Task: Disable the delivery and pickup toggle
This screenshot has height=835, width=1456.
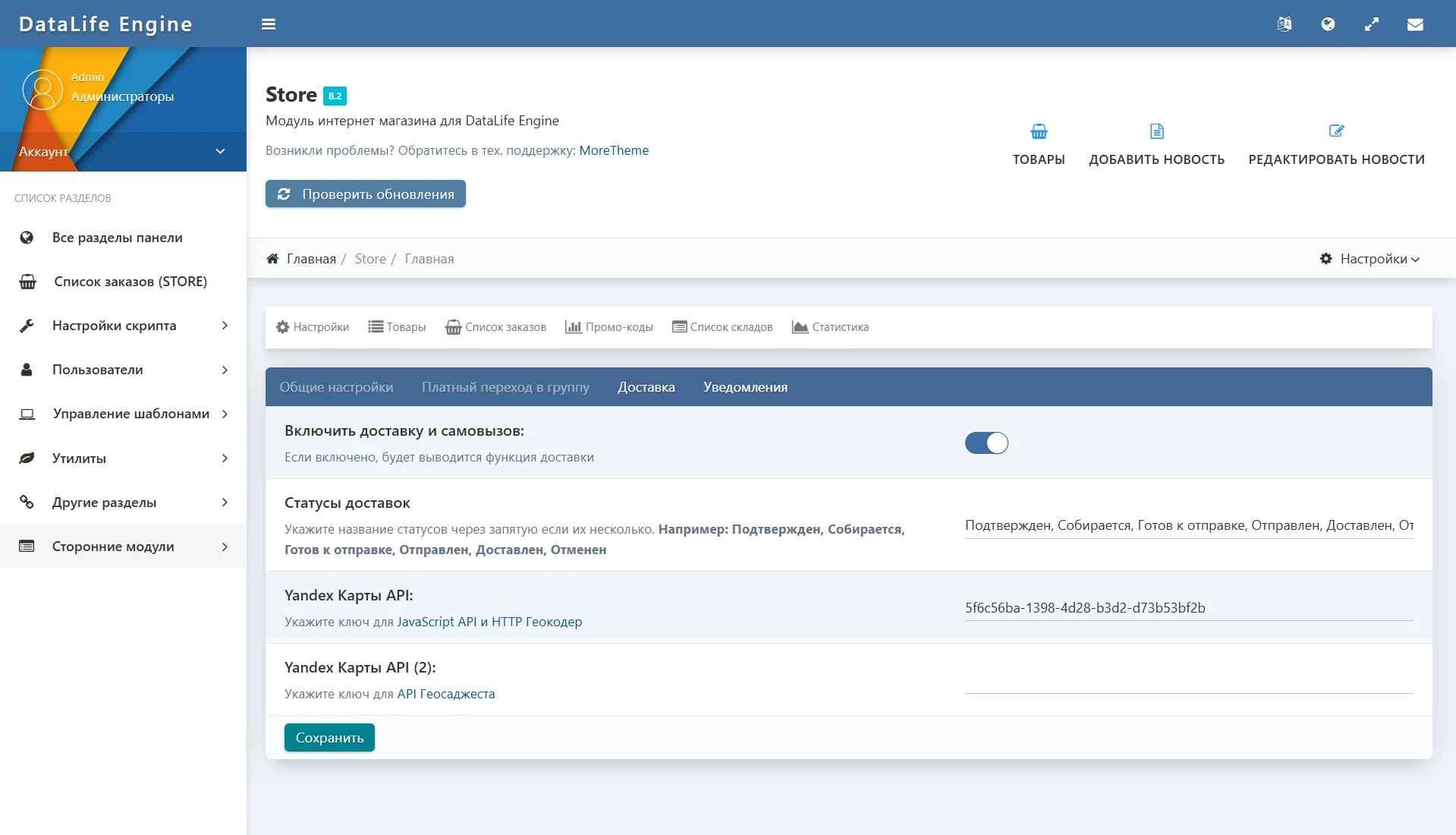Action: pos(986,443)
